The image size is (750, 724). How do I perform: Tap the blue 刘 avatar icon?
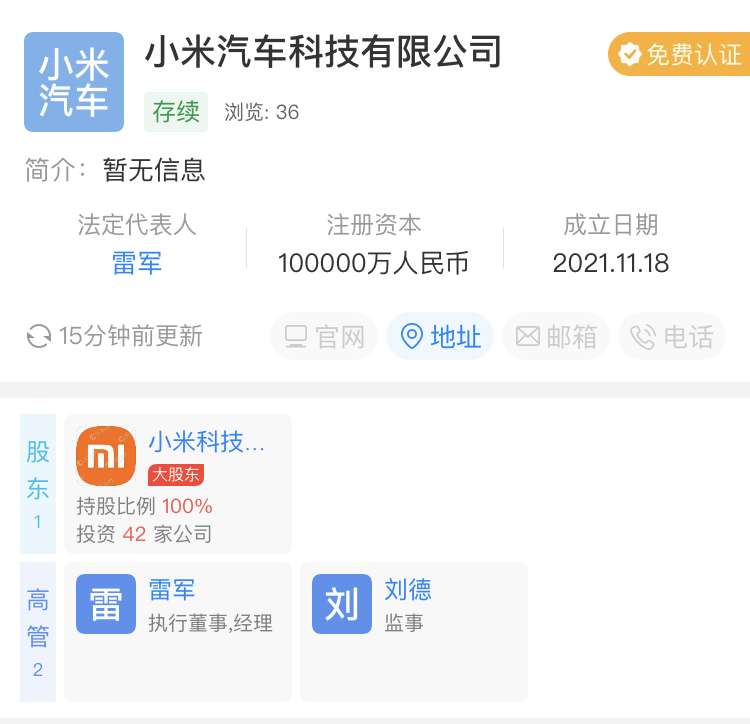(x=342, y=604)
